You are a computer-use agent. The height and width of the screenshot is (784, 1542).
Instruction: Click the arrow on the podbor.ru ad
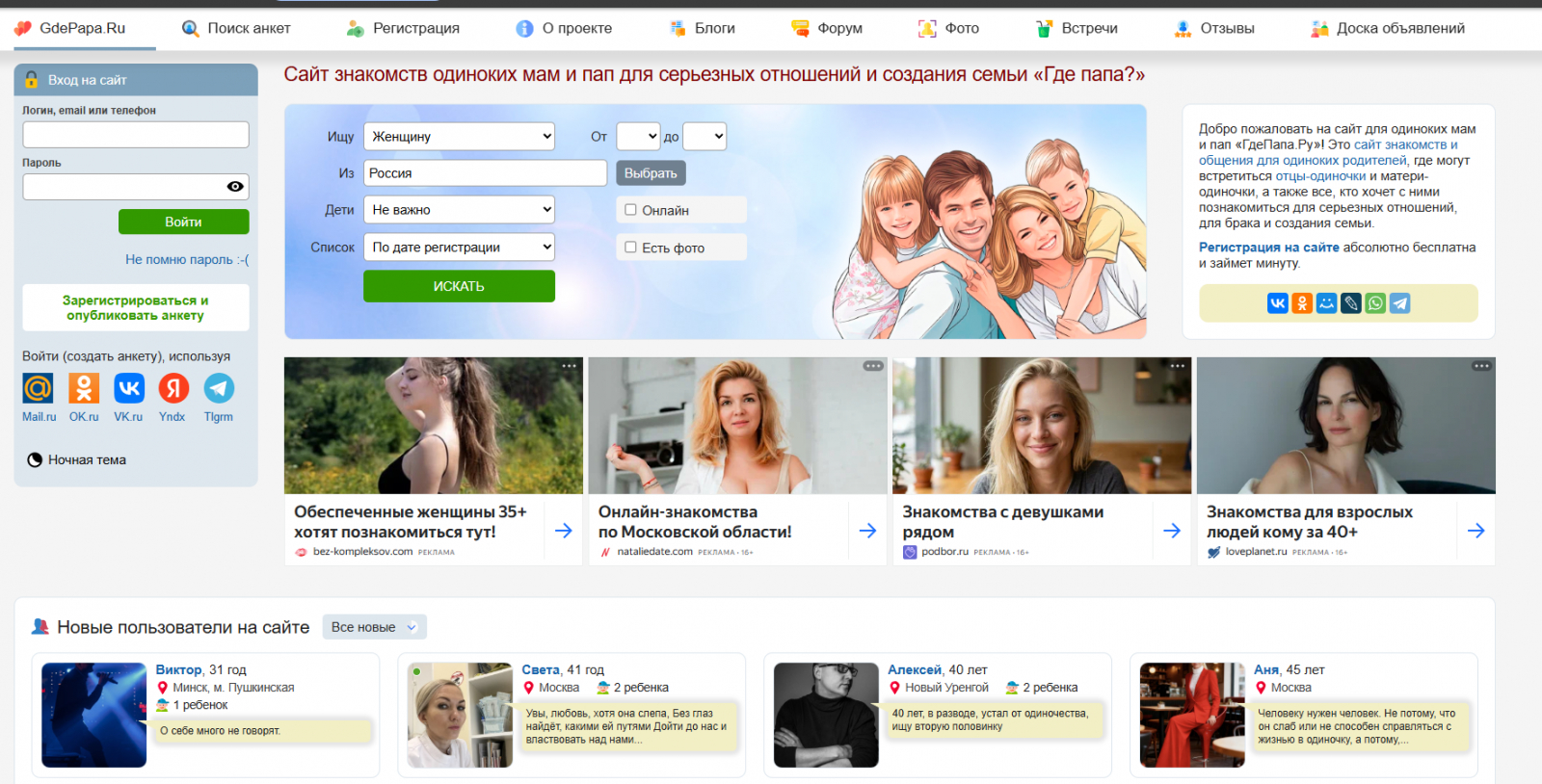click(x=1172, y=531)
